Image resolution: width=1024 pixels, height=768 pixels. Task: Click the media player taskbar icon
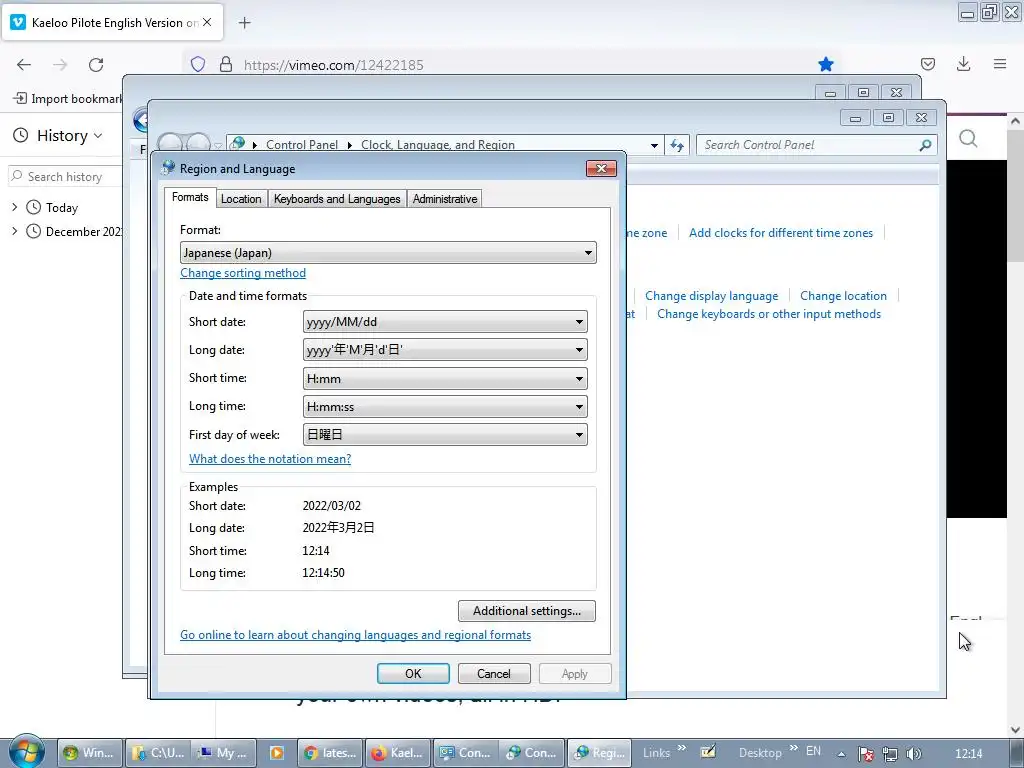[x=276, y=752]
